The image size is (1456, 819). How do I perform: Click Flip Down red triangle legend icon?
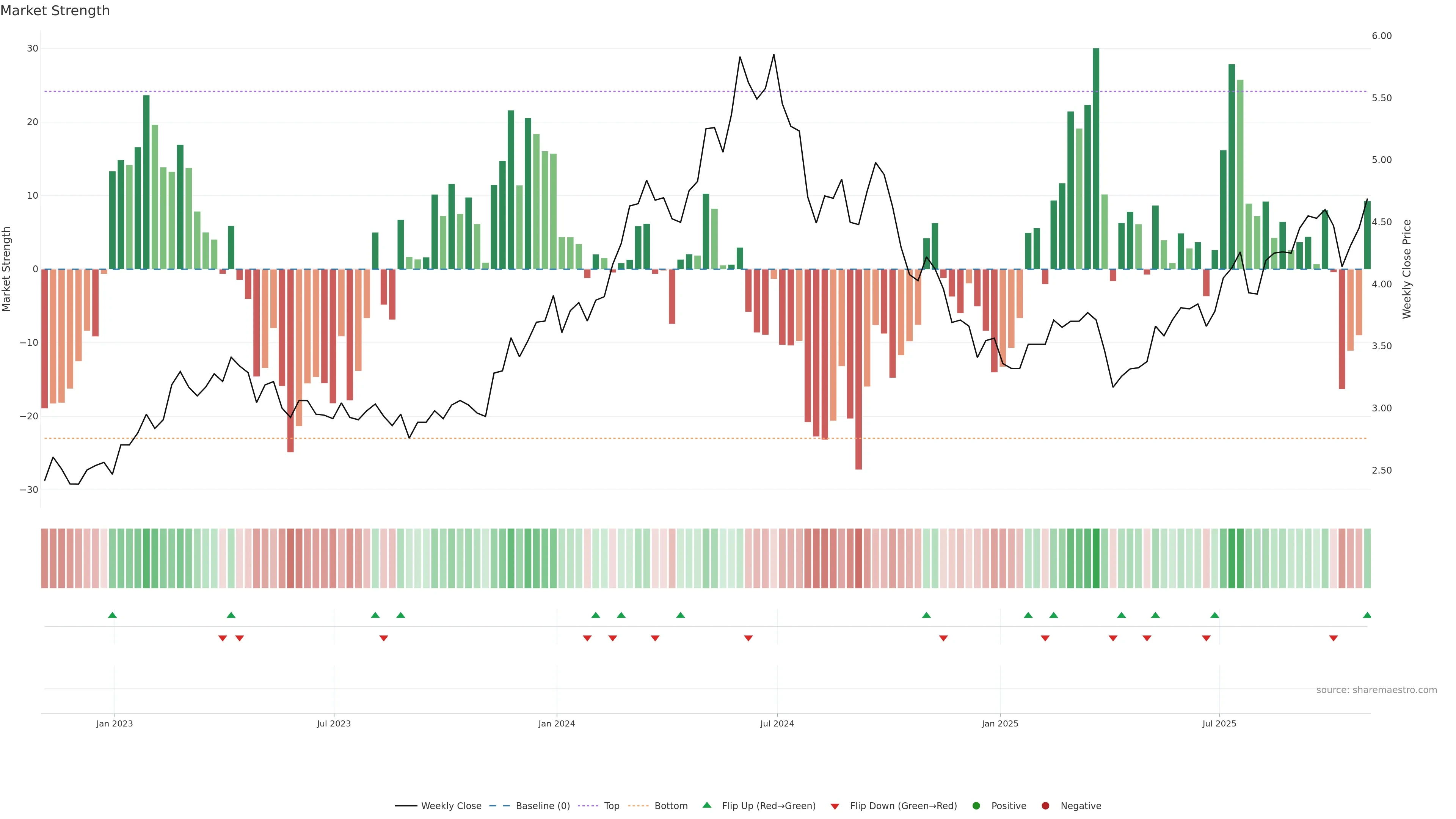point(835,806)
